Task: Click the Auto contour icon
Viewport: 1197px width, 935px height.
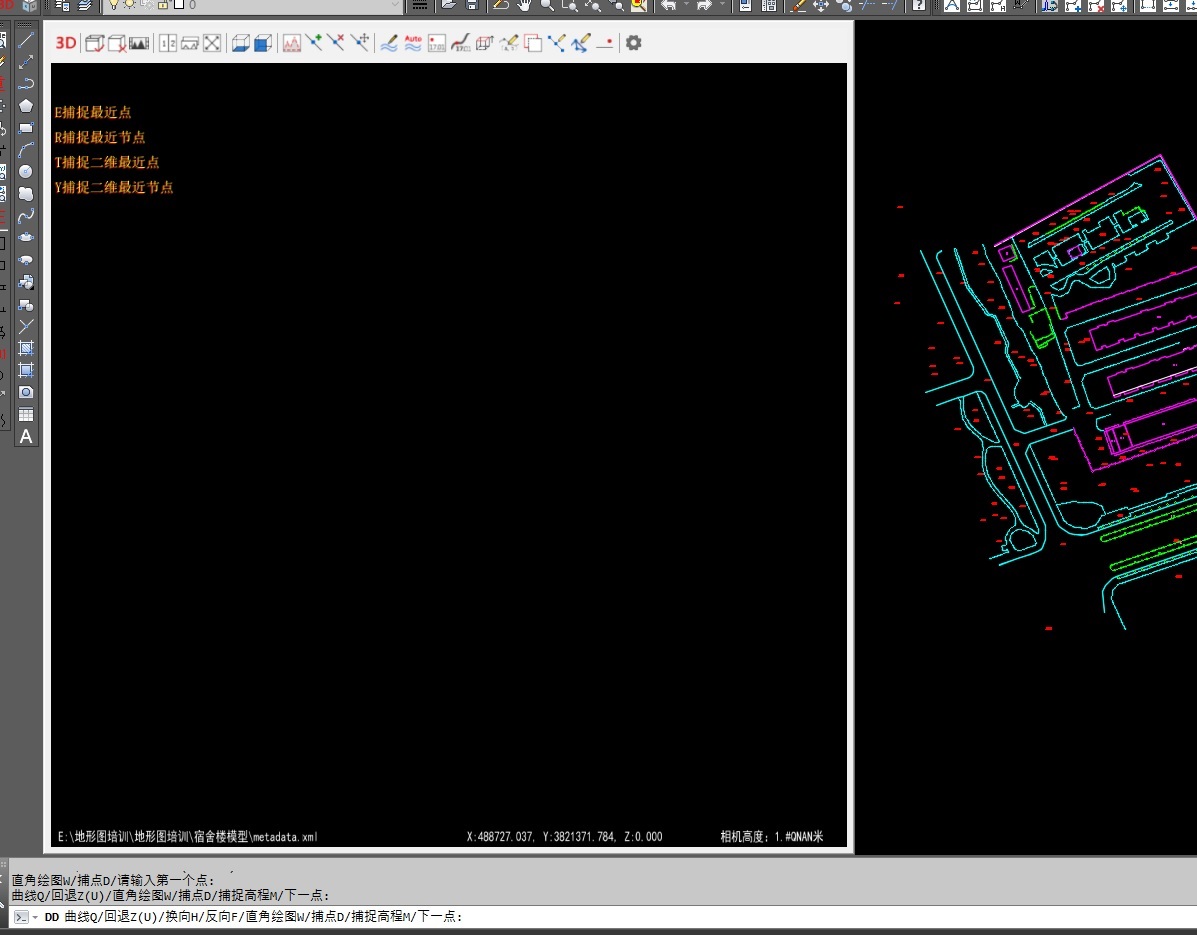Action: 413,43
